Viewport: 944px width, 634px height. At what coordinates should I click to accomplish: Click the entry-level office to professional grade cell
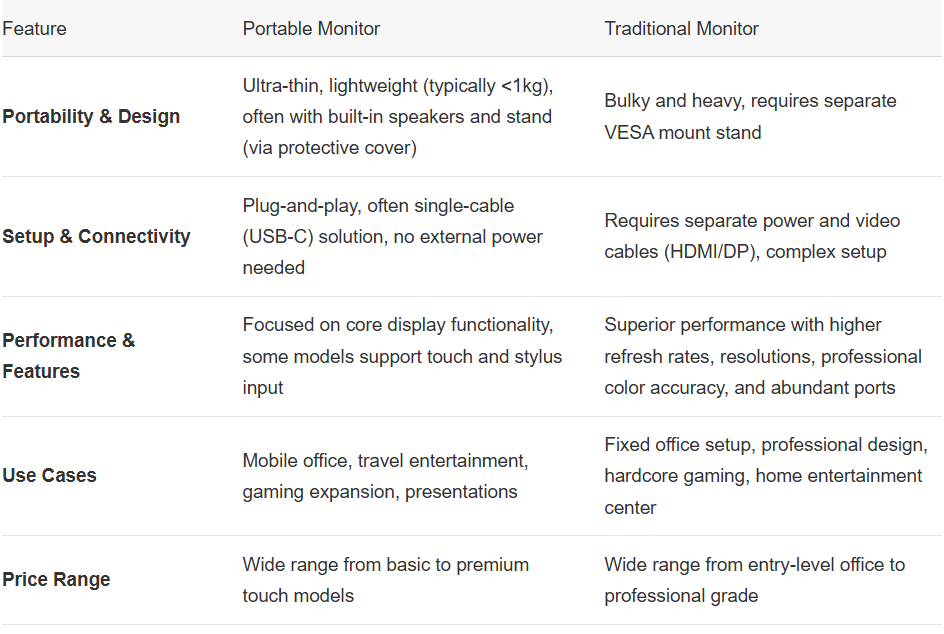coord(754,580)
